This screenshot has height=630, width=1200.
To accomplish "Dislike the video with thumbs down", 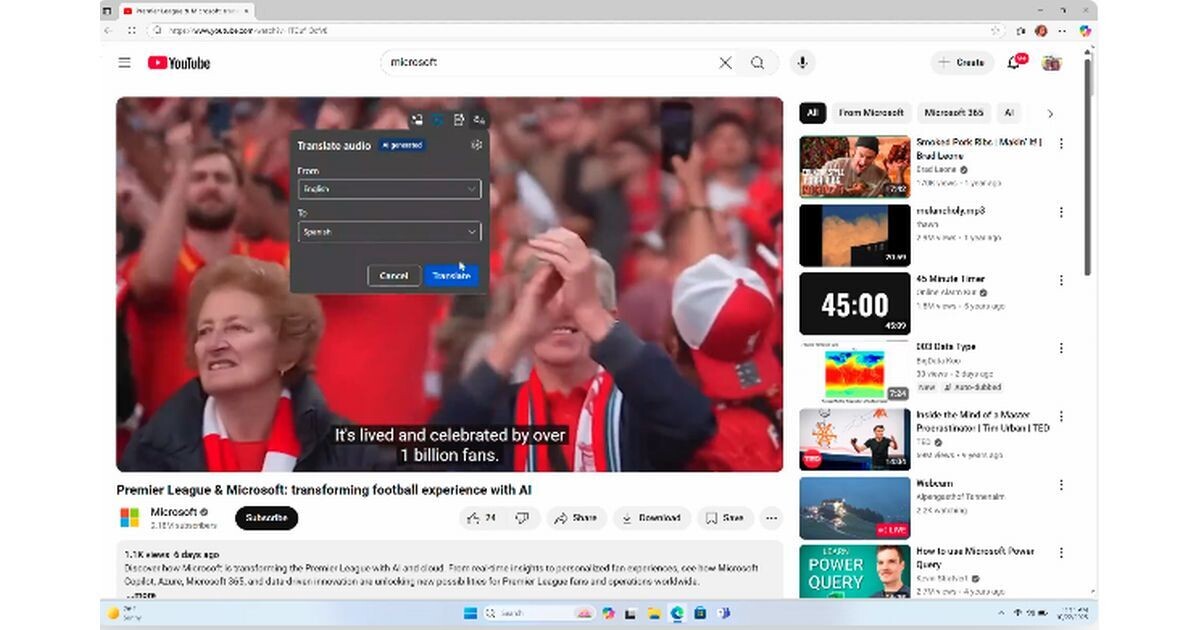I will (522, 518).
